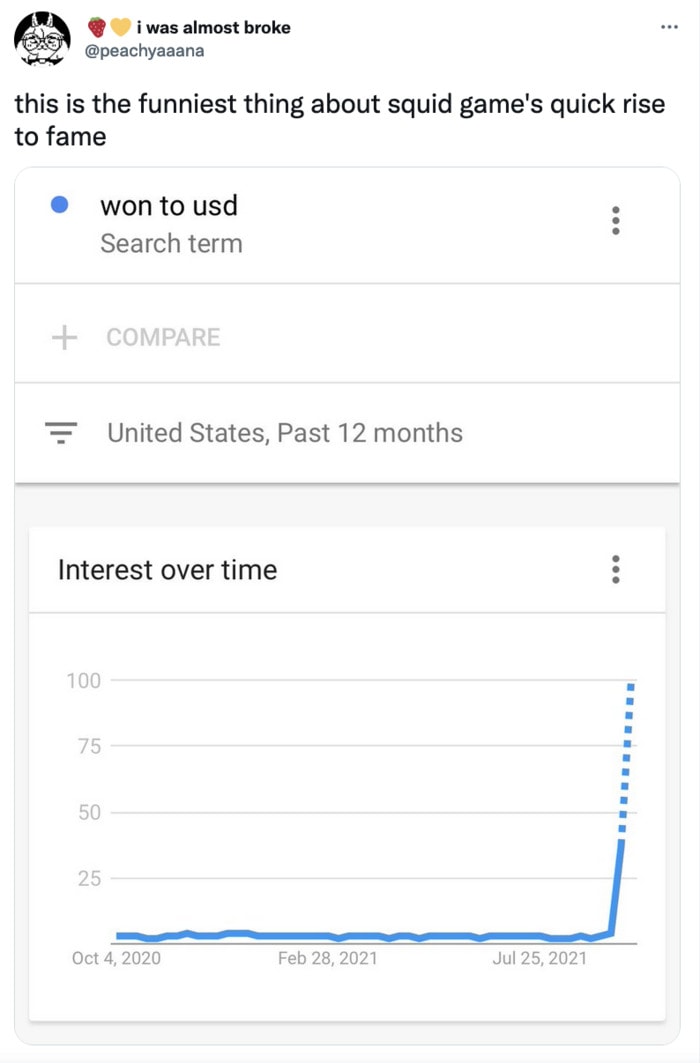Open the 'Interest over time' three-dot menu

tap(615, 569)
